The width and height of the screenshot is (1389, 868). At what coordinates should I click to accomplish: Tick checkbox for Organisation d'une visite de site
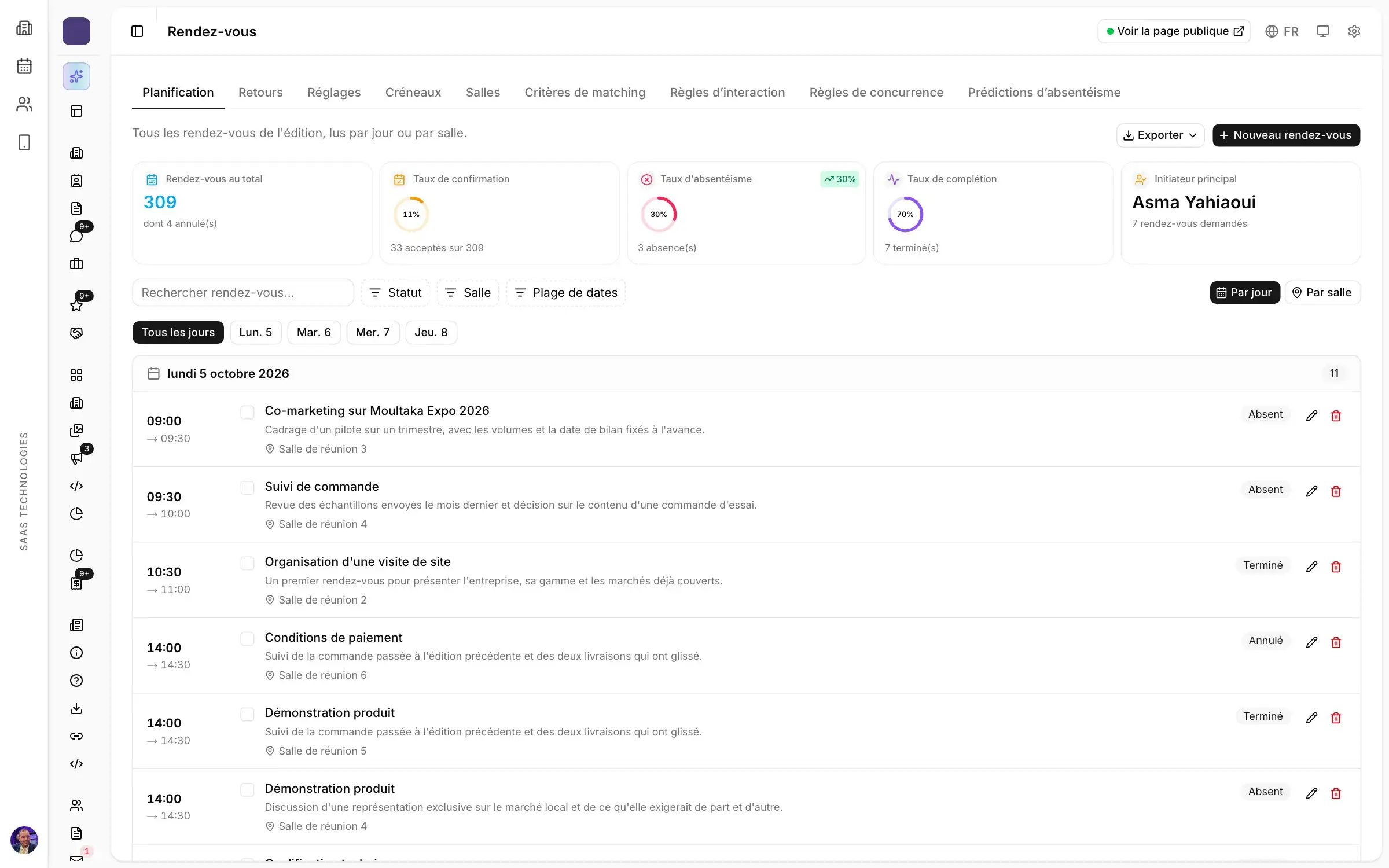tap(247, 564)
